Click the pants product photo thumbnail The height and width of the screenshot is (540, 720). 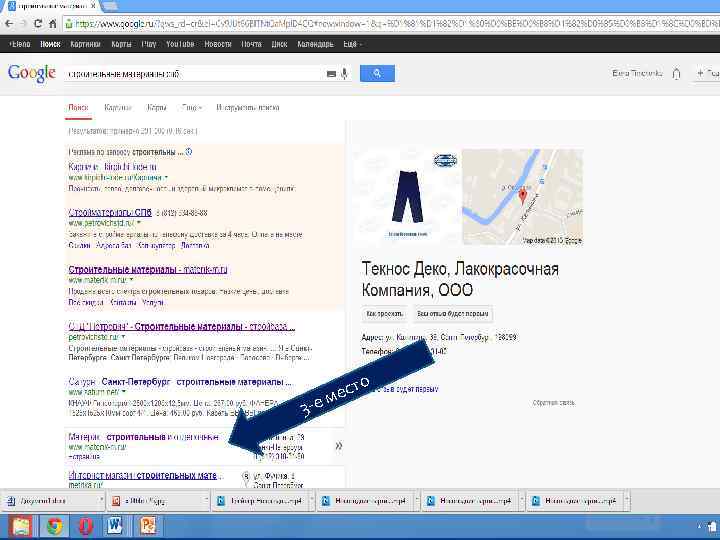[x=407, y=197]
